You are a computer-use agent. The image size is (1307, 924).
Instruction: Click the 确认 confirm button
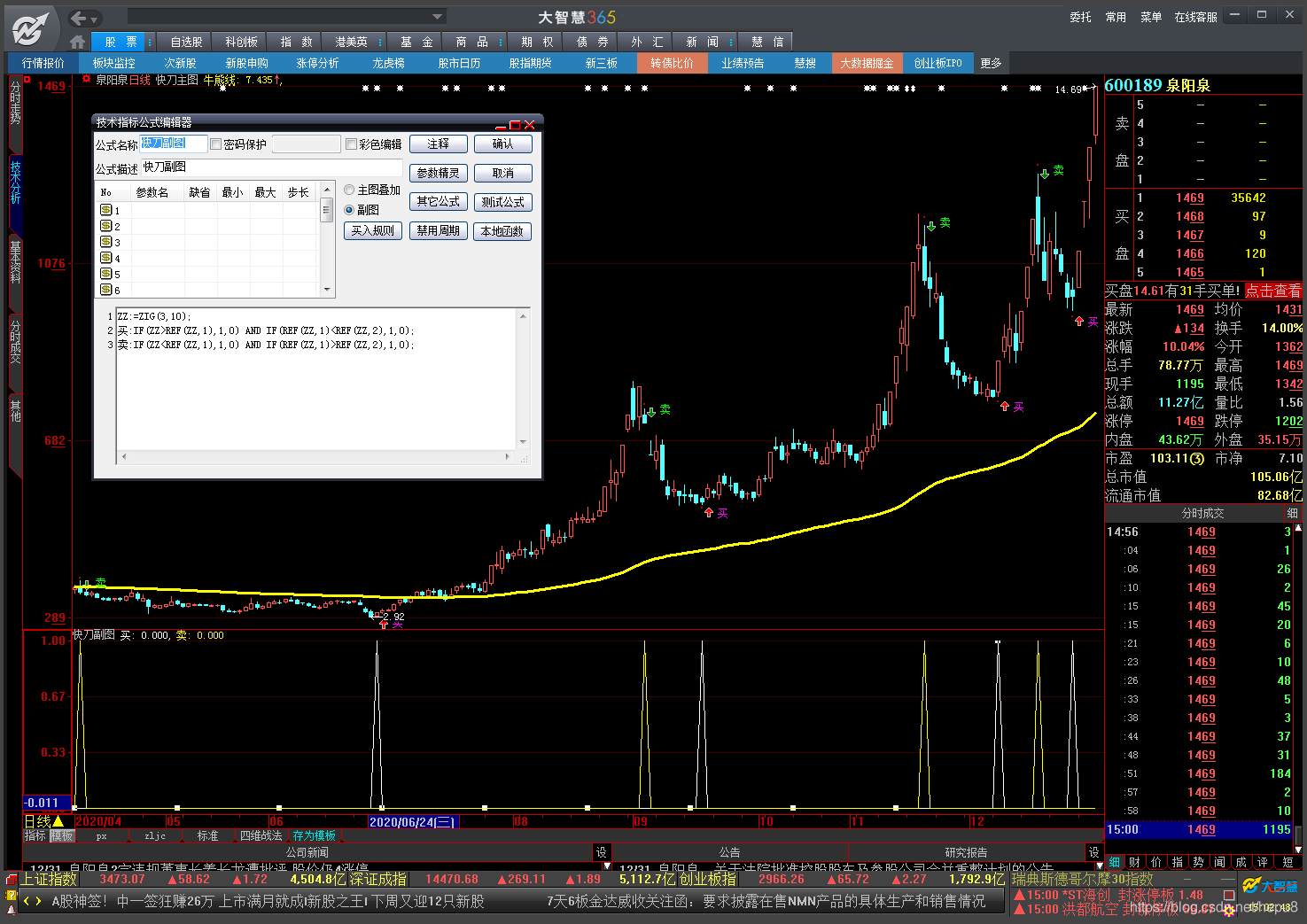(x=502, y=144)
